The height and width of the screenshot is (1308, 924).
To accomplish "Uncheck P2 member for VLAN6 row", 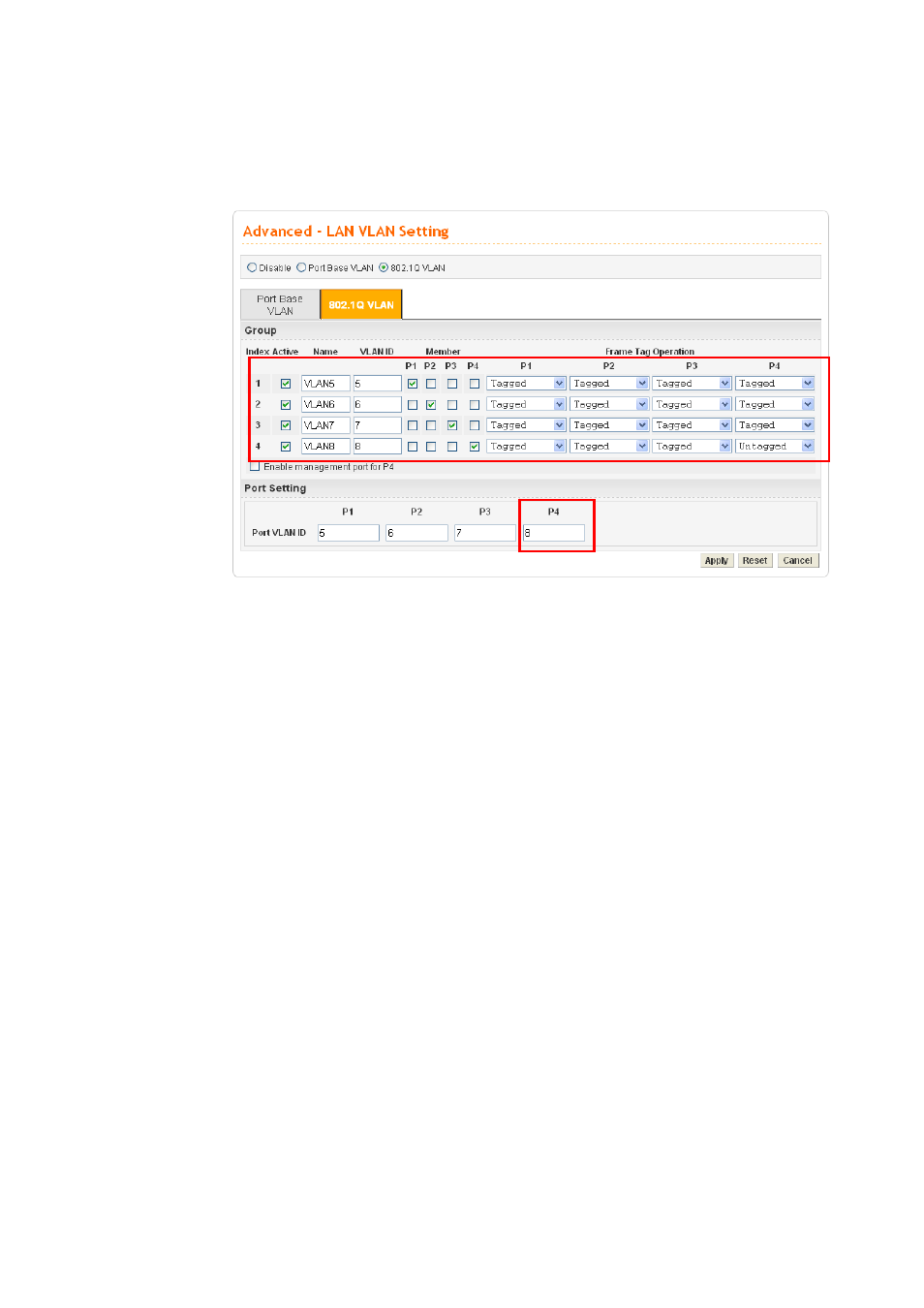I will (x=431, y=405).
